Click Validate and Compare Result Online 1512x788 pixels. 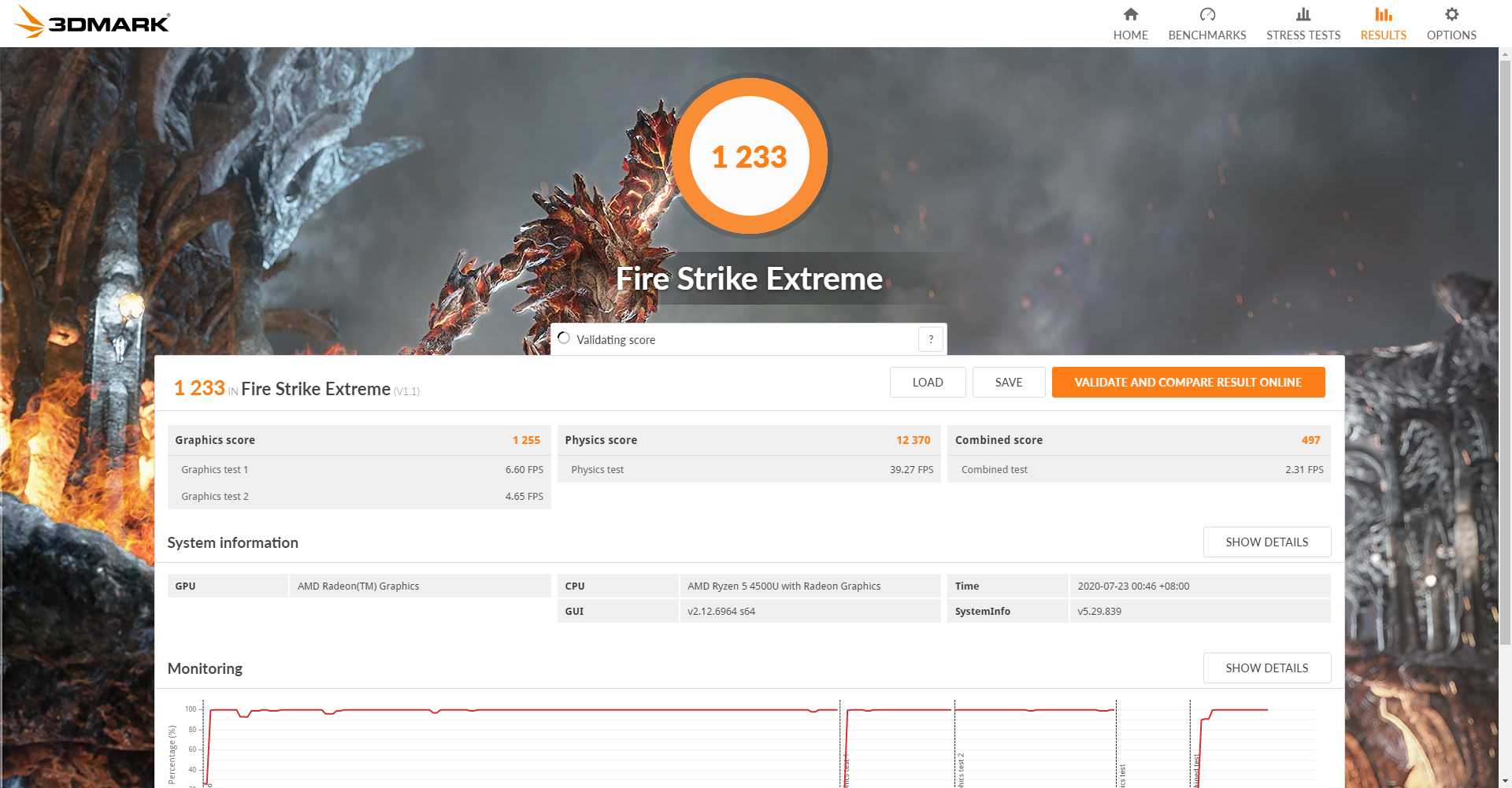(1188, 383)
